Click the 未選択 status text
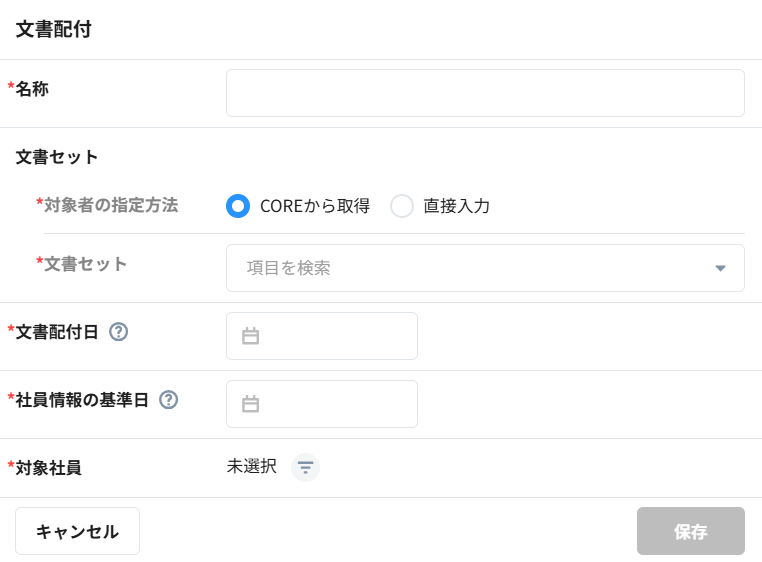This screenshot has width=762, height=562. tap(252, 466)
